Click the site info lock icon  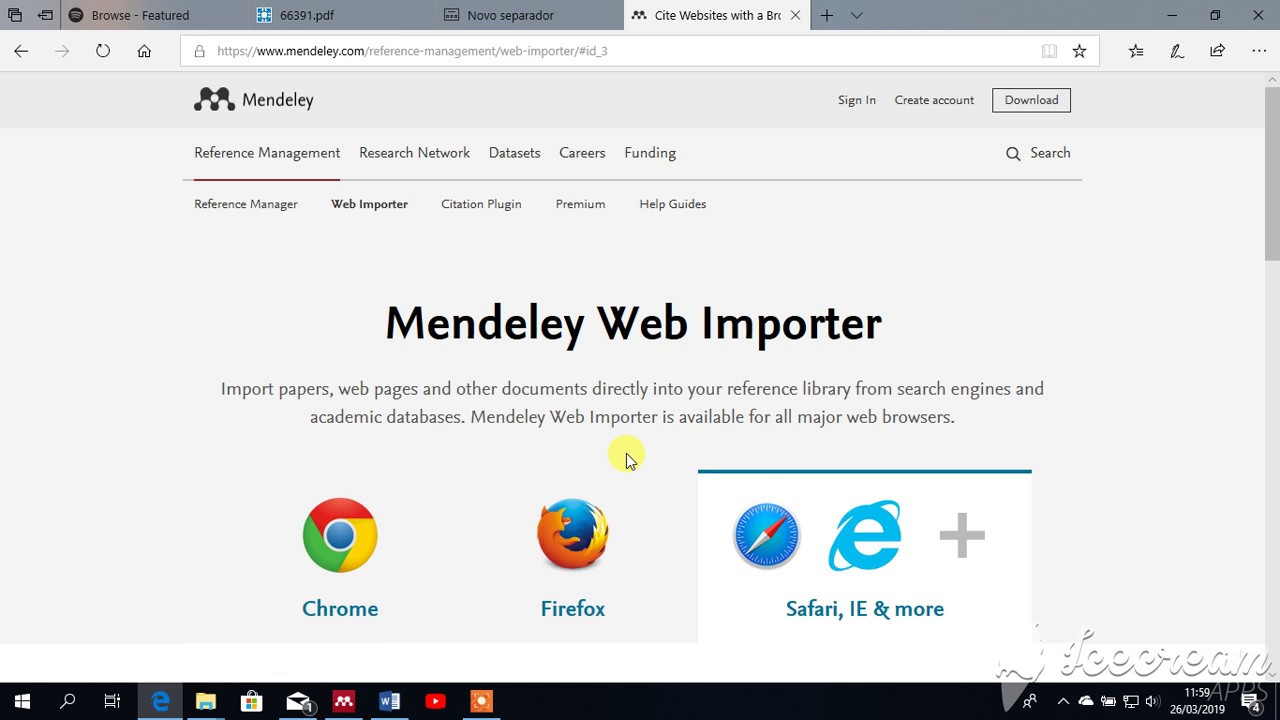coord(199,51)
